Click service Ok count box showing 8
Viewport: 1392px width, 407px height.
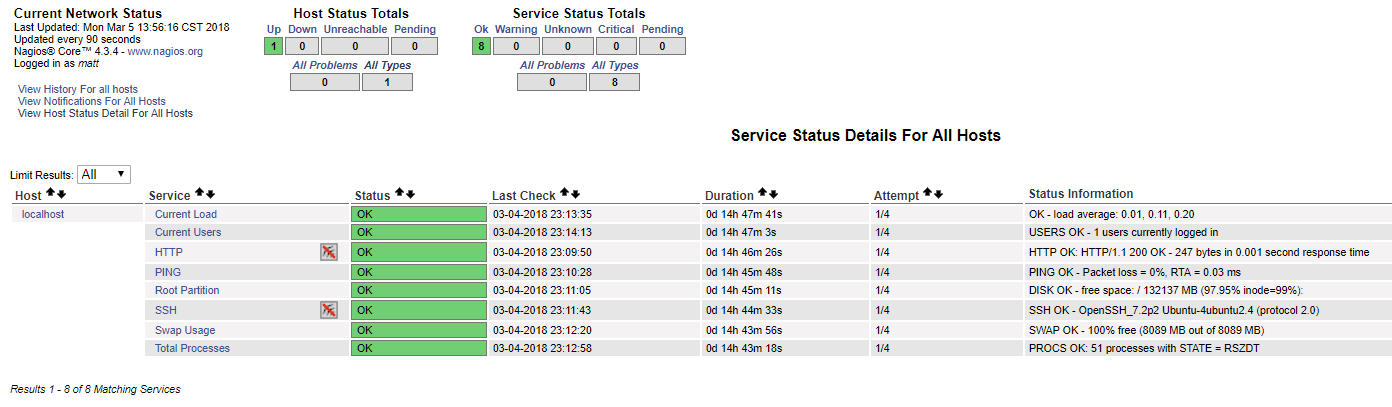pos(481,46)
